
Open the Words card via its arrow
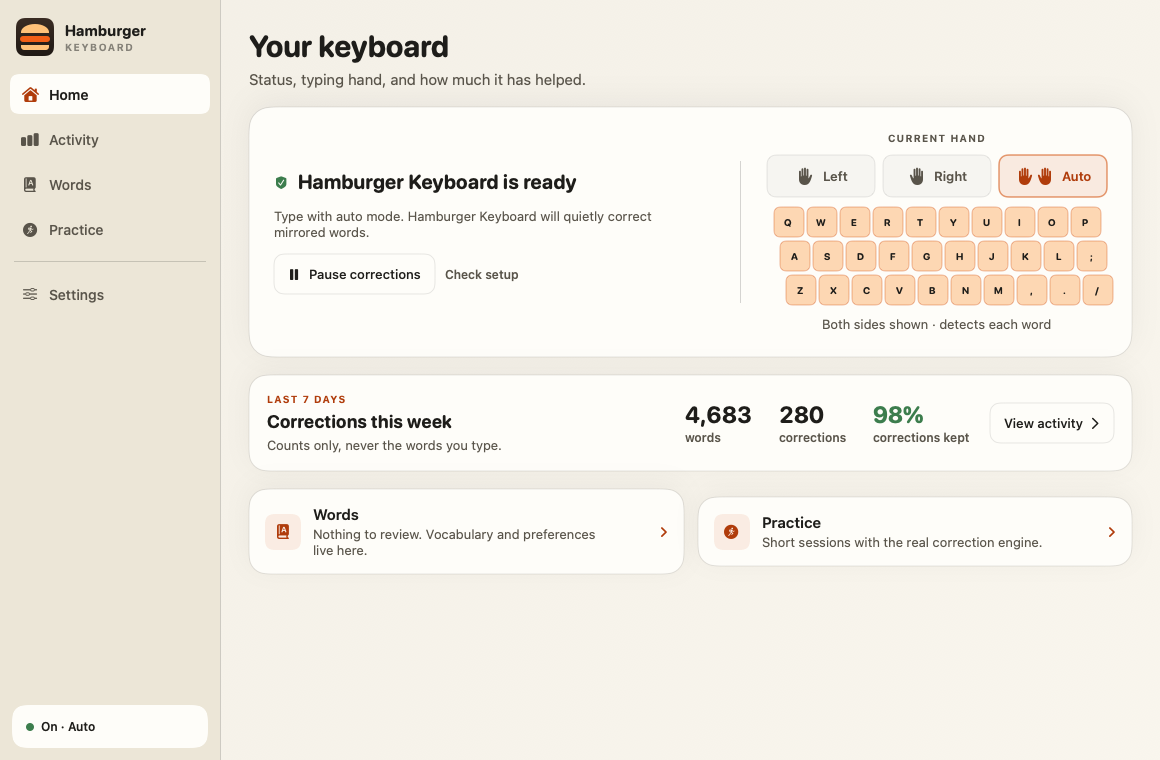[664, 532]
